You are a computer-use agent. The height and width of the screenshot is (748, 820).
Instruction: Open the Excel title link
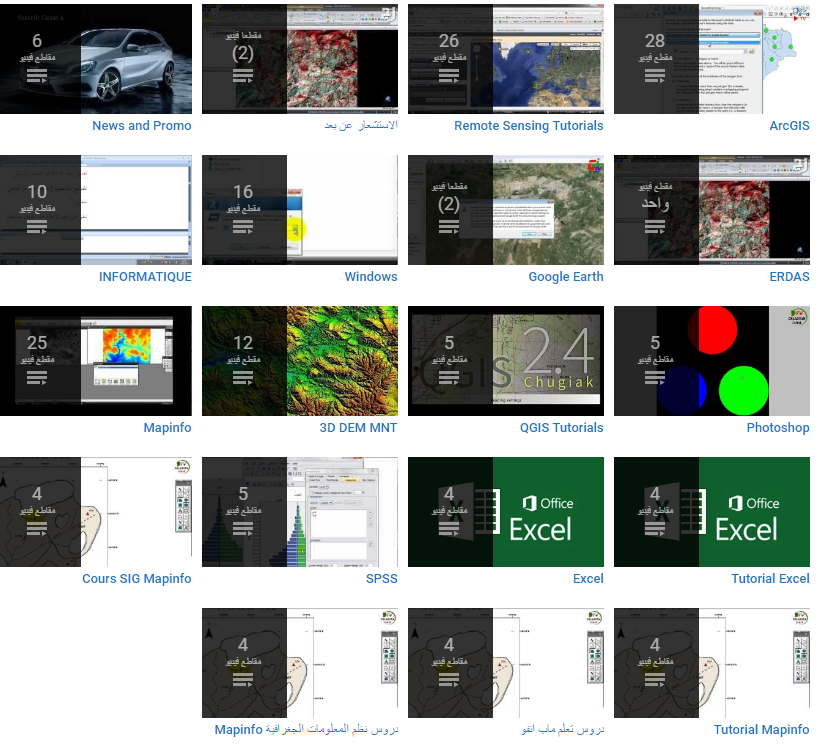pyautogui.click(x=588, y=579)
